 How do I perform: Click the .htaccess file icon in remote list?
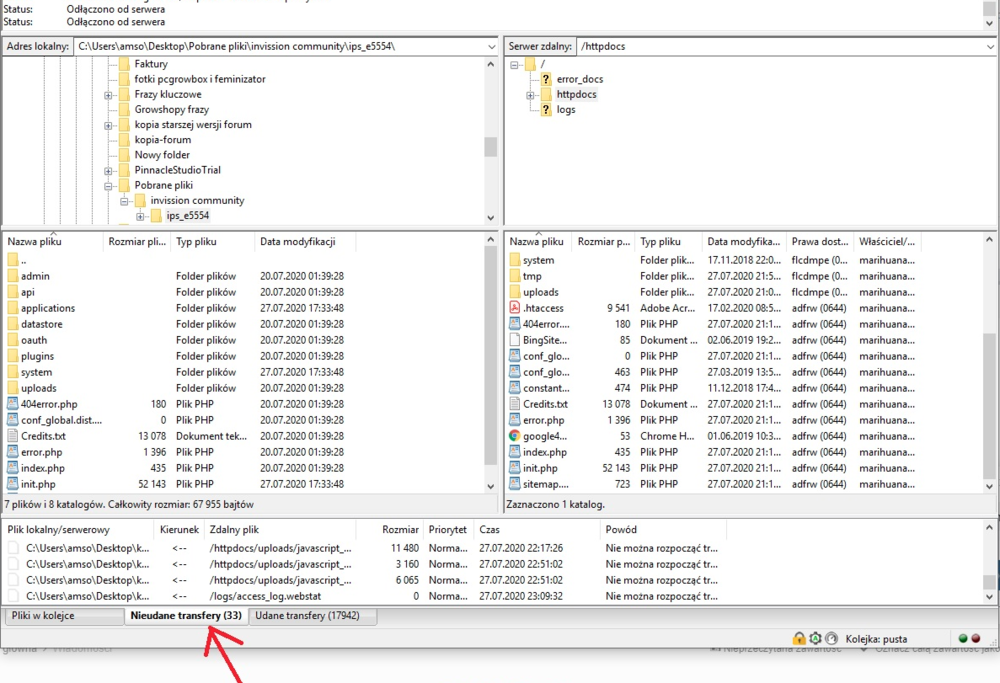click(x=514, y=308)
